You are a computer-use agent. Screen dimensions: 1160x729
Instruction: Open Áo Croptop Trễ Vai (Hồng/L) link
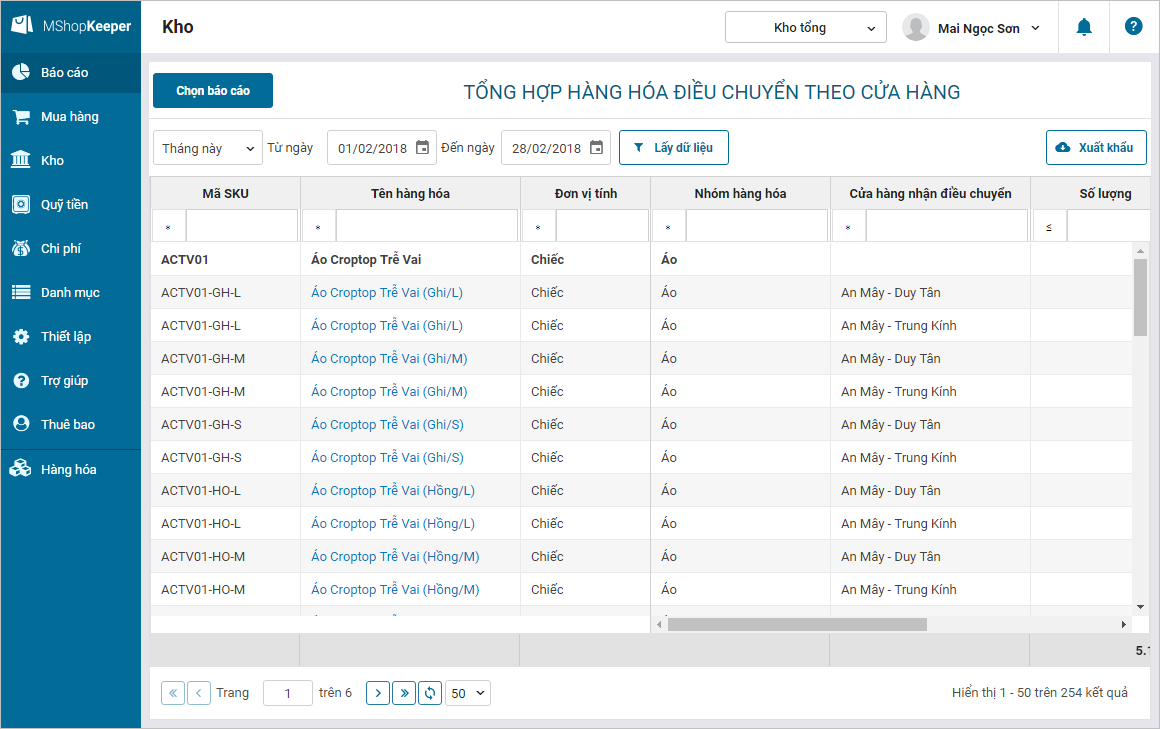tap(392, 491)
